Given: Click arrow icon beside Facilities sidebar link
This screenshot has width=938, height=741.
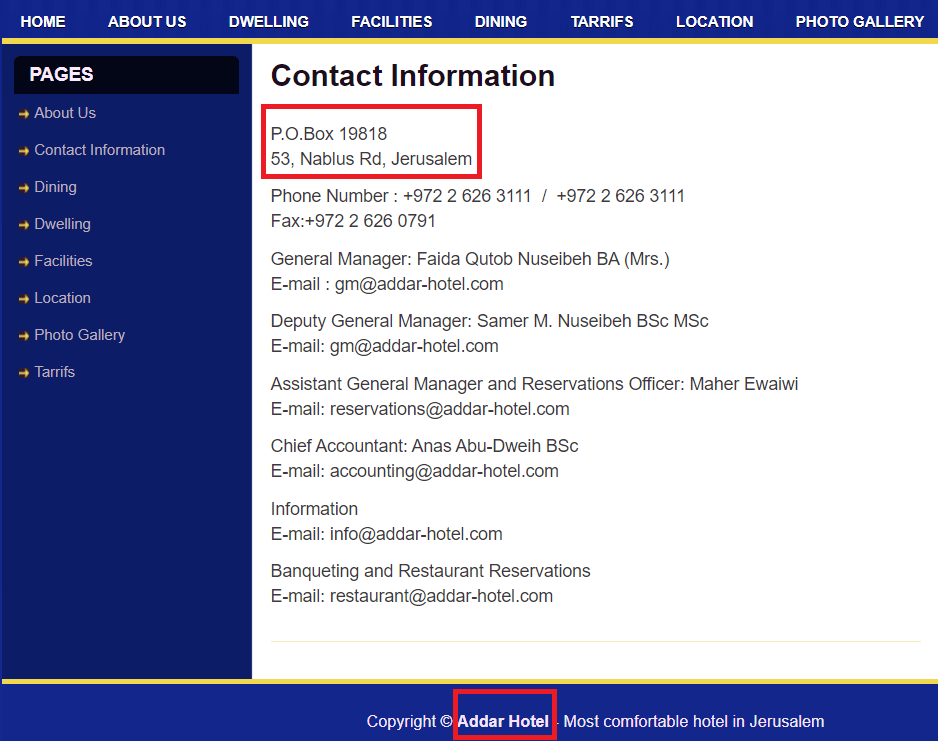Looking at the screenshot, I should click(24, 262).
